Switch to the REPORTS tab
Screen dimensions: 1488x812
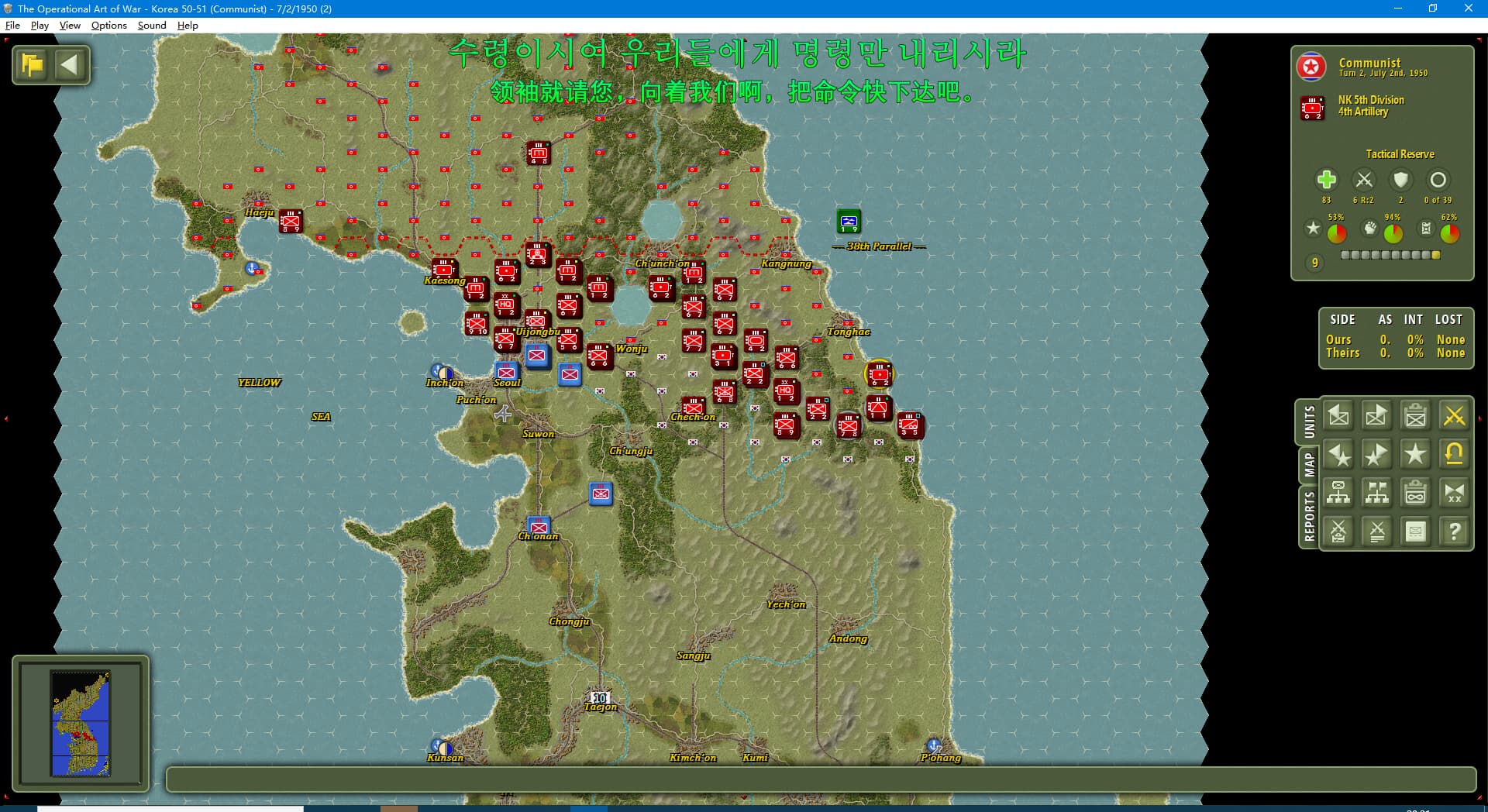pyautogui.click(x=1309, y=517)
